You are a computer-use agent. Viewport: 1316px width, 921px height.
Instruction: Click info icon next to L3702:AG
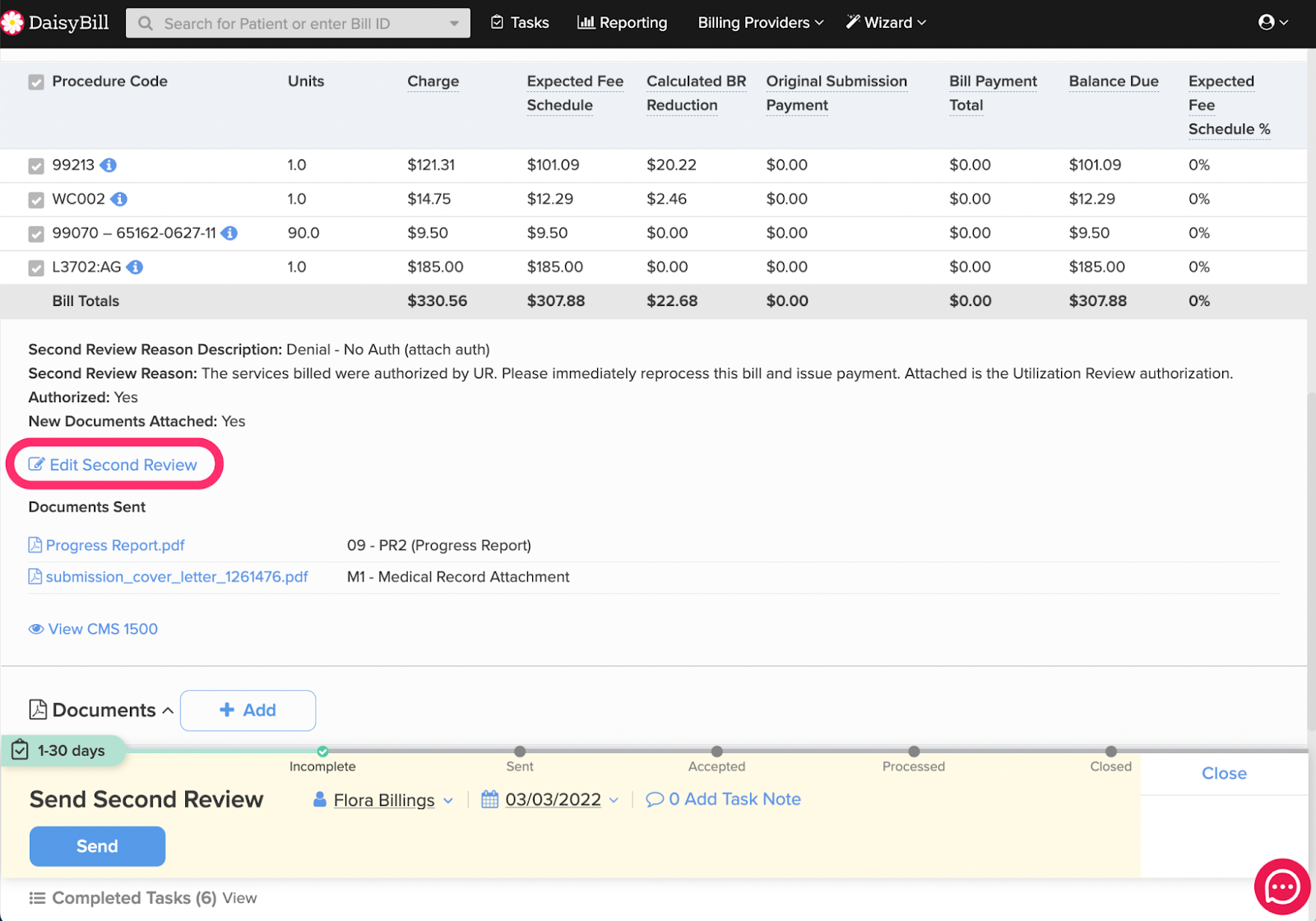click(135, 267)
